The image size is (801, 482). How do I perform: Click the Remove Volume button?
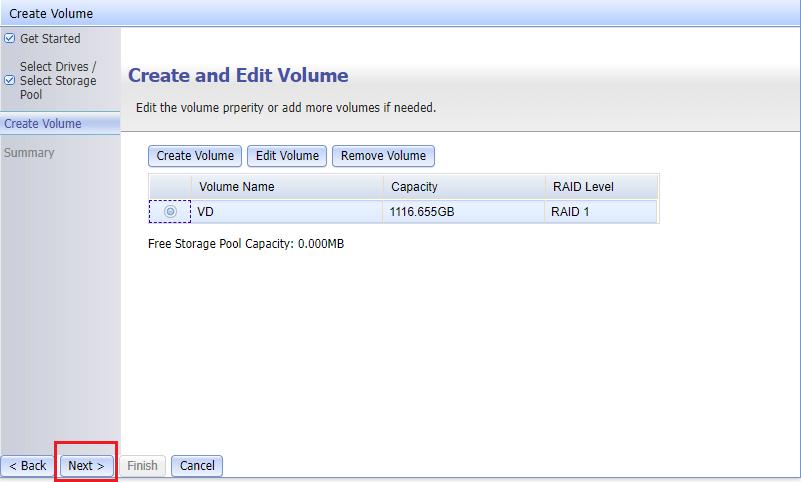(383, 156)
